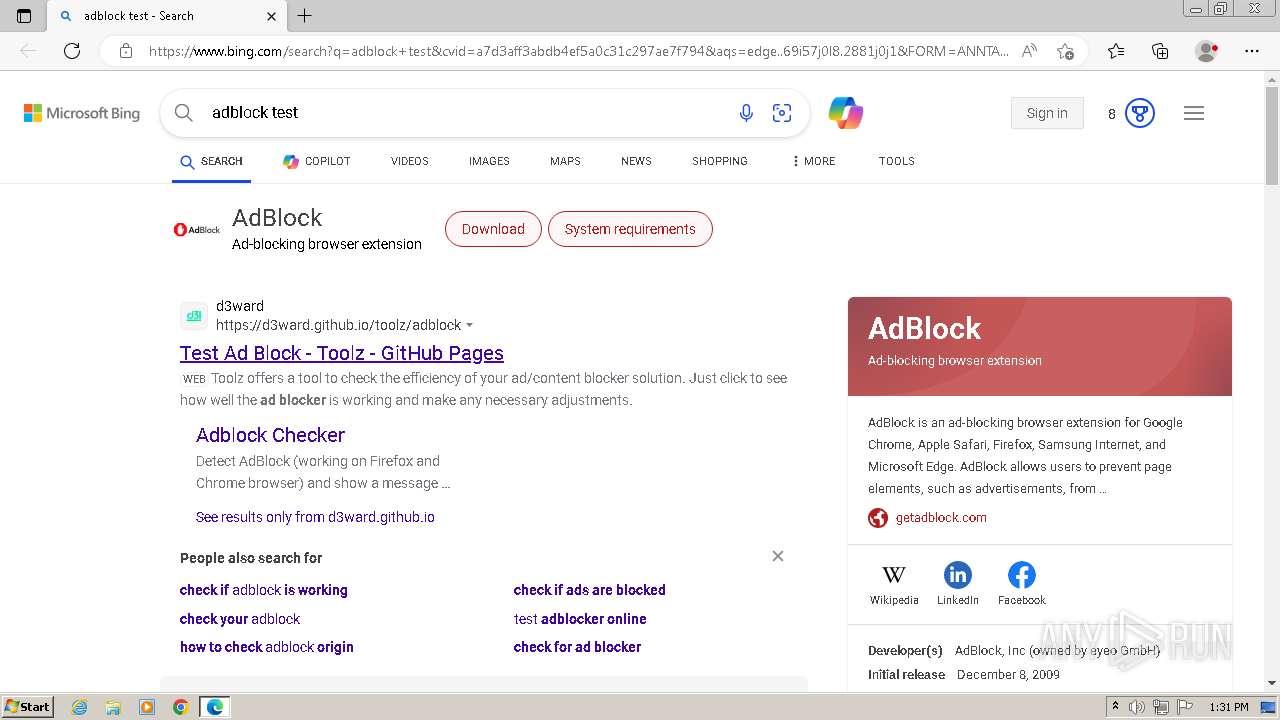Reload the current page
The width and height of the screenshot is (1280, 720).
(x=72, y=51)
